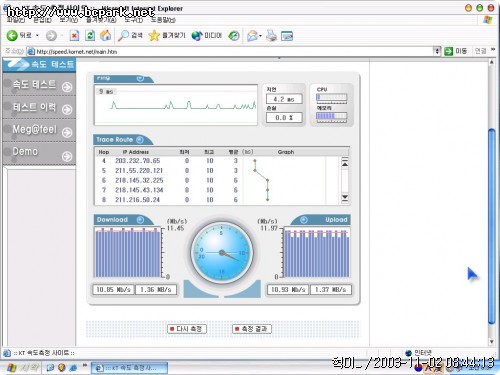Print the page with the printer icon
The width and height of the screenshot is (500, 375).
pos(271,35)
